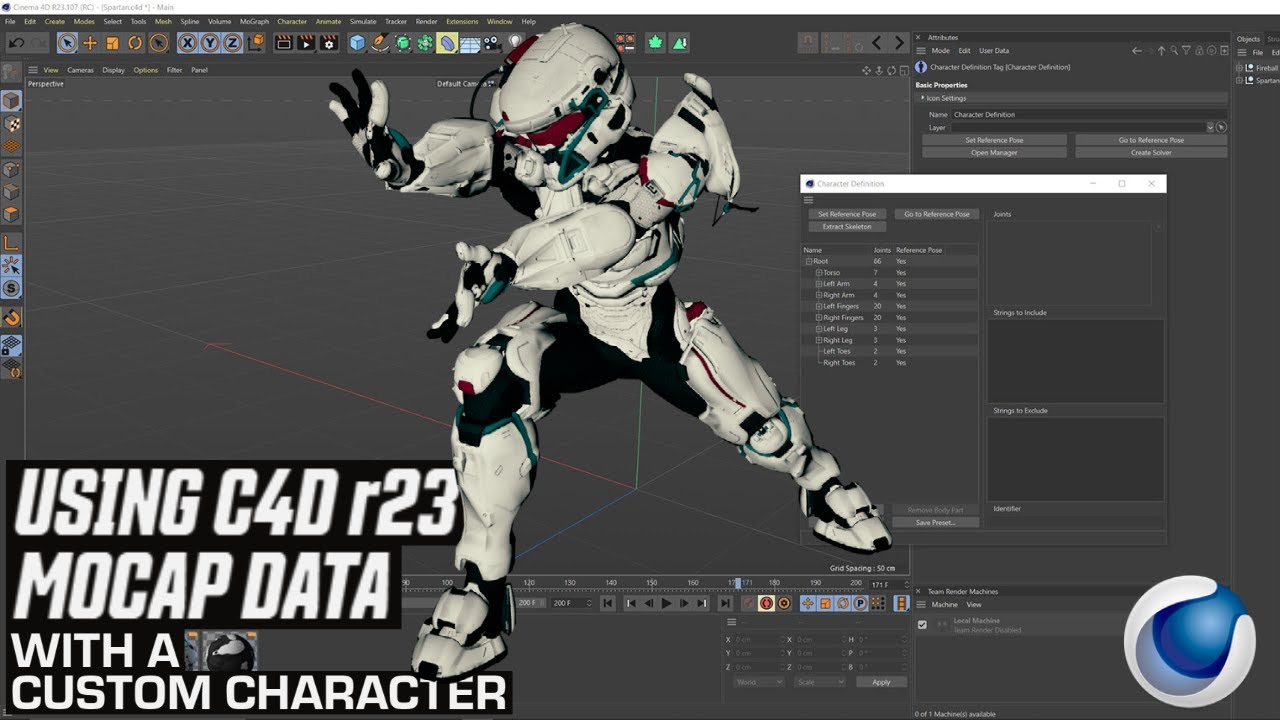The width and height of the screenshot is (1280, 720).
Task: Click the Play forward button
Action: pyautogui.click(x=666, y=603)
